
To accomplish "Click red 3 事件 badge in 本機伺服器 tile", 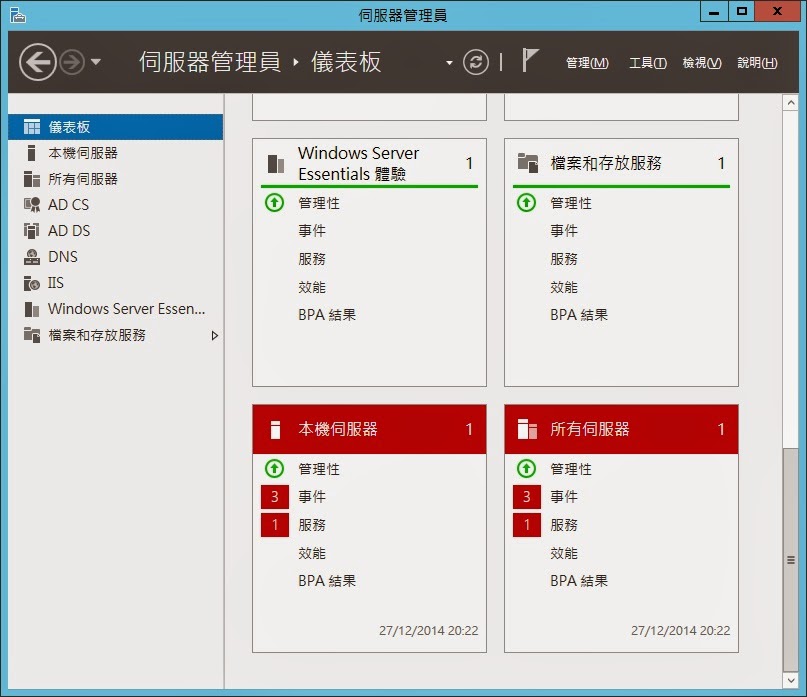I will click(275, 497).
